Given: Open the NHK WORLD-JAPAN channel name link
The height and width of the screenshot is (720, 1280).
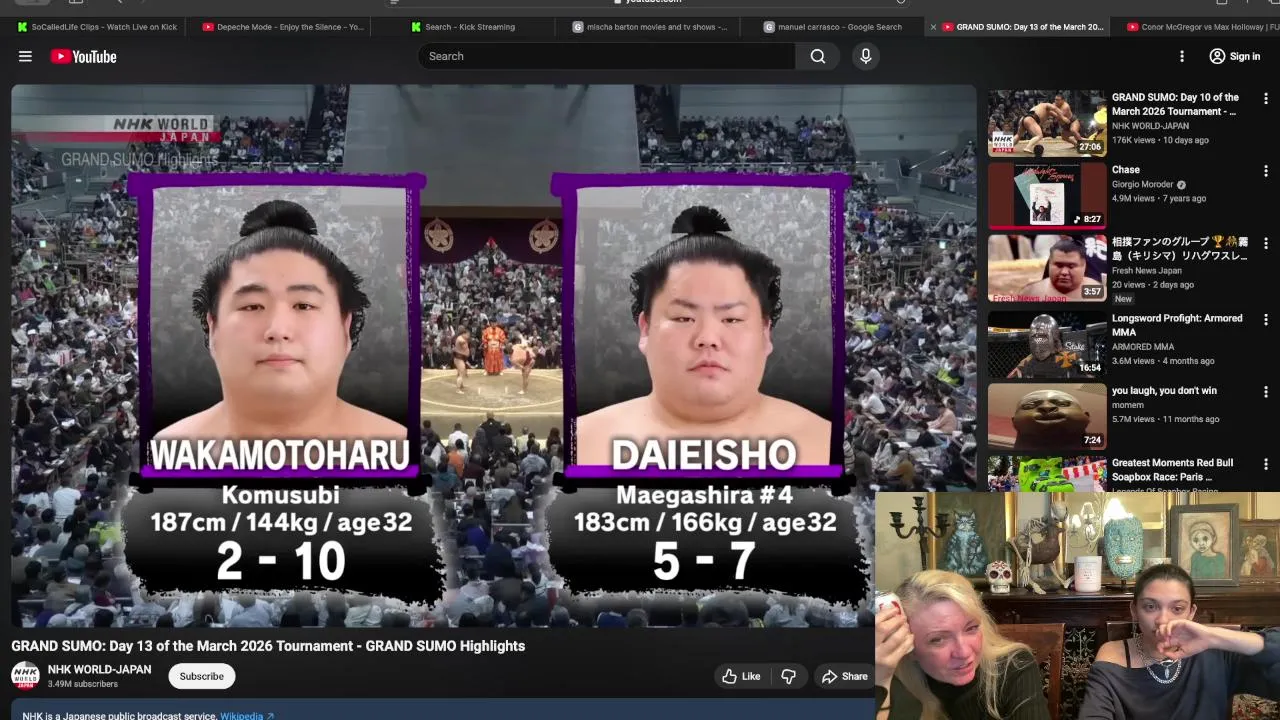Looking at the screenshot, I should click(x=99, y=670).
